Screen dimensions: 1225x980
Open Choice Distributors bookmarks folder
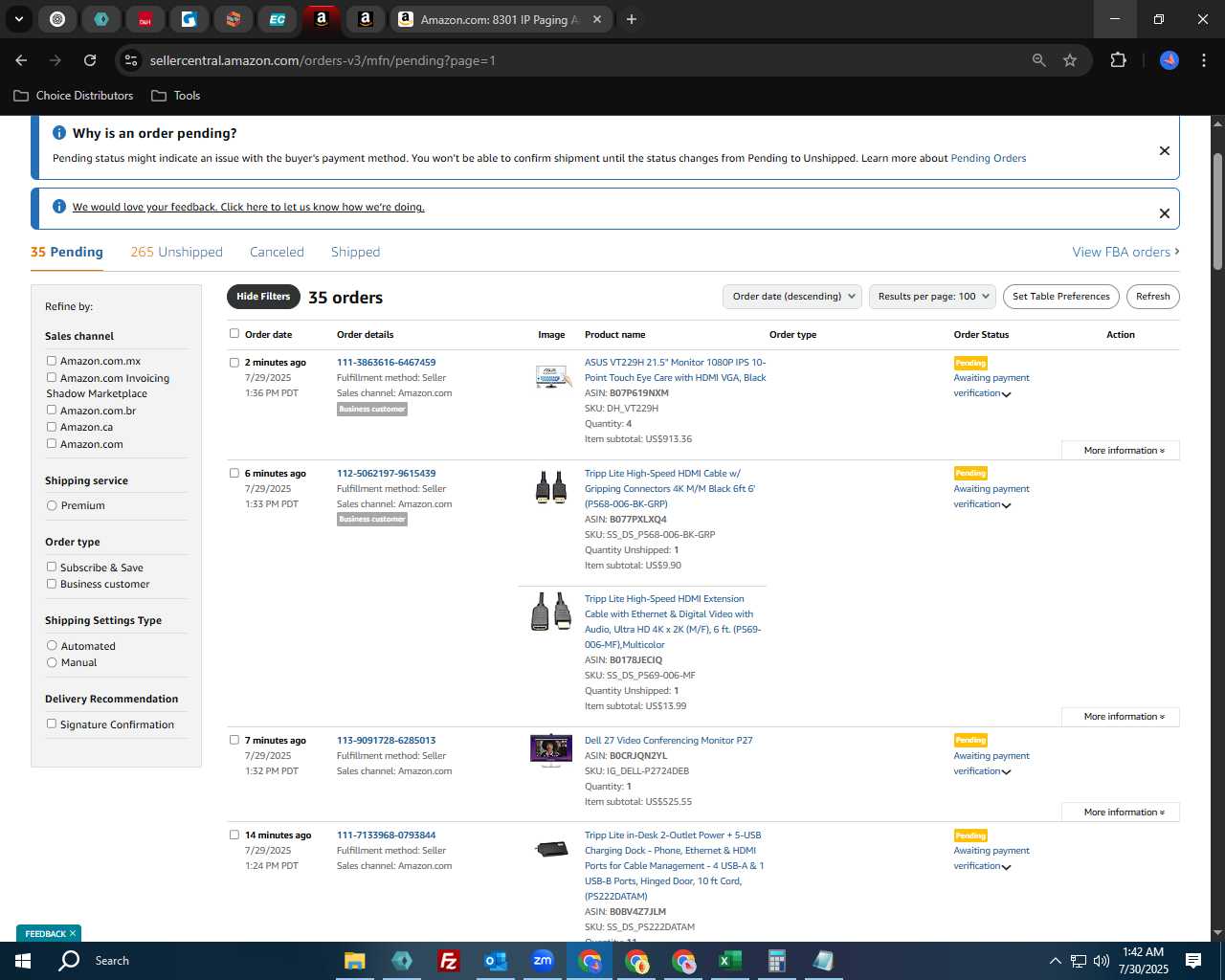74,96
